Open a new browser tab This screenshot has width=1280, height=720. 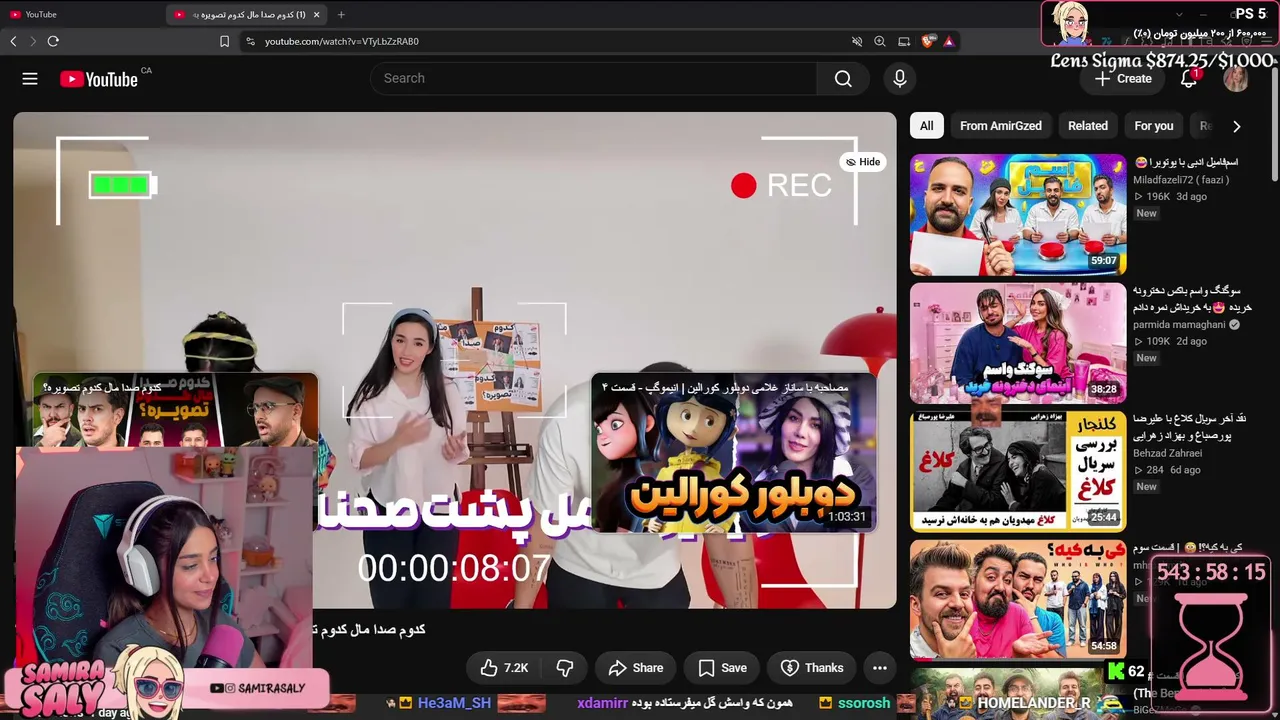[341, 15]
